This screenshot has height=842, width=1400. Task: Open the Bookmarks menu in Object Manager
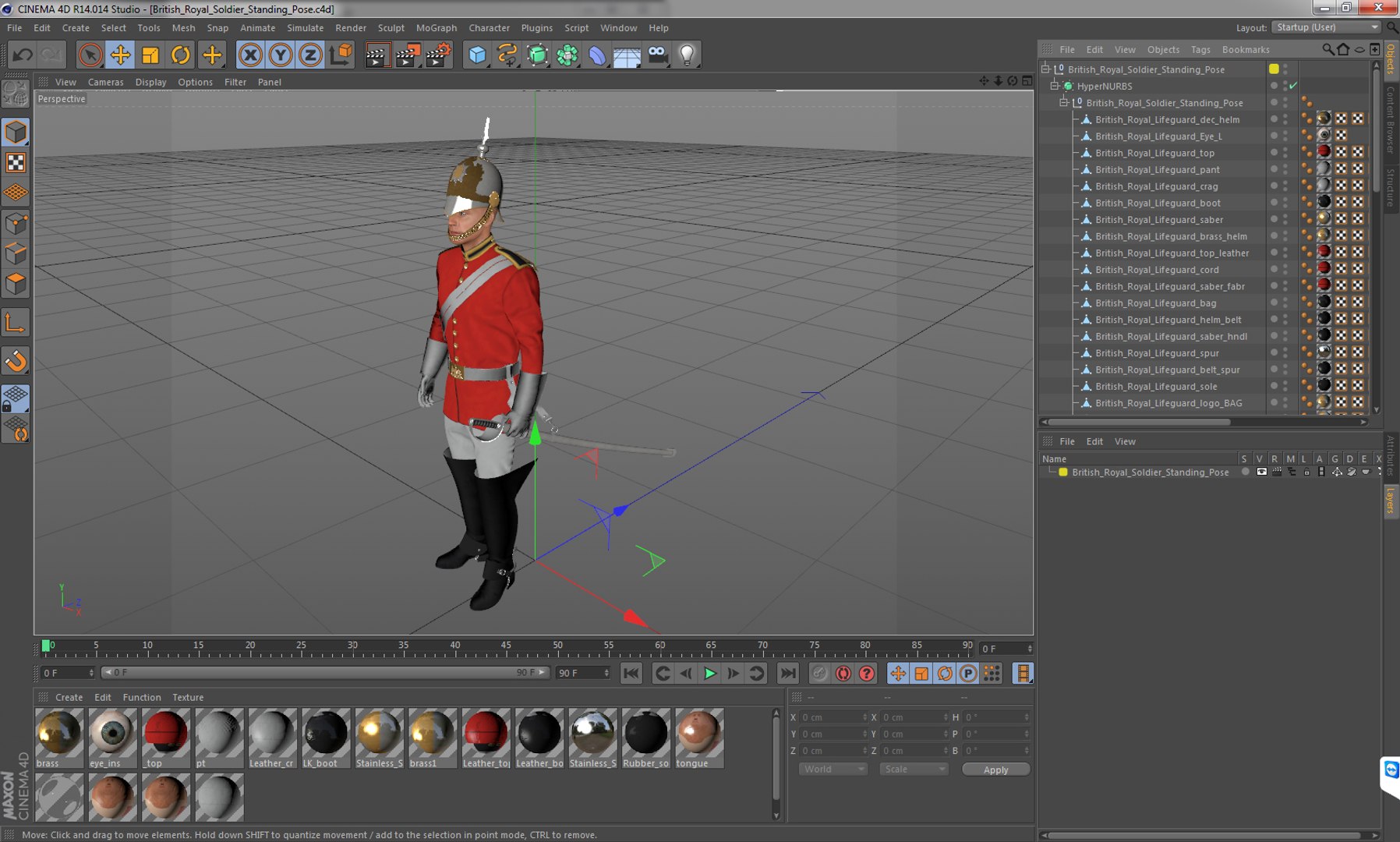tap(1246, 49)
